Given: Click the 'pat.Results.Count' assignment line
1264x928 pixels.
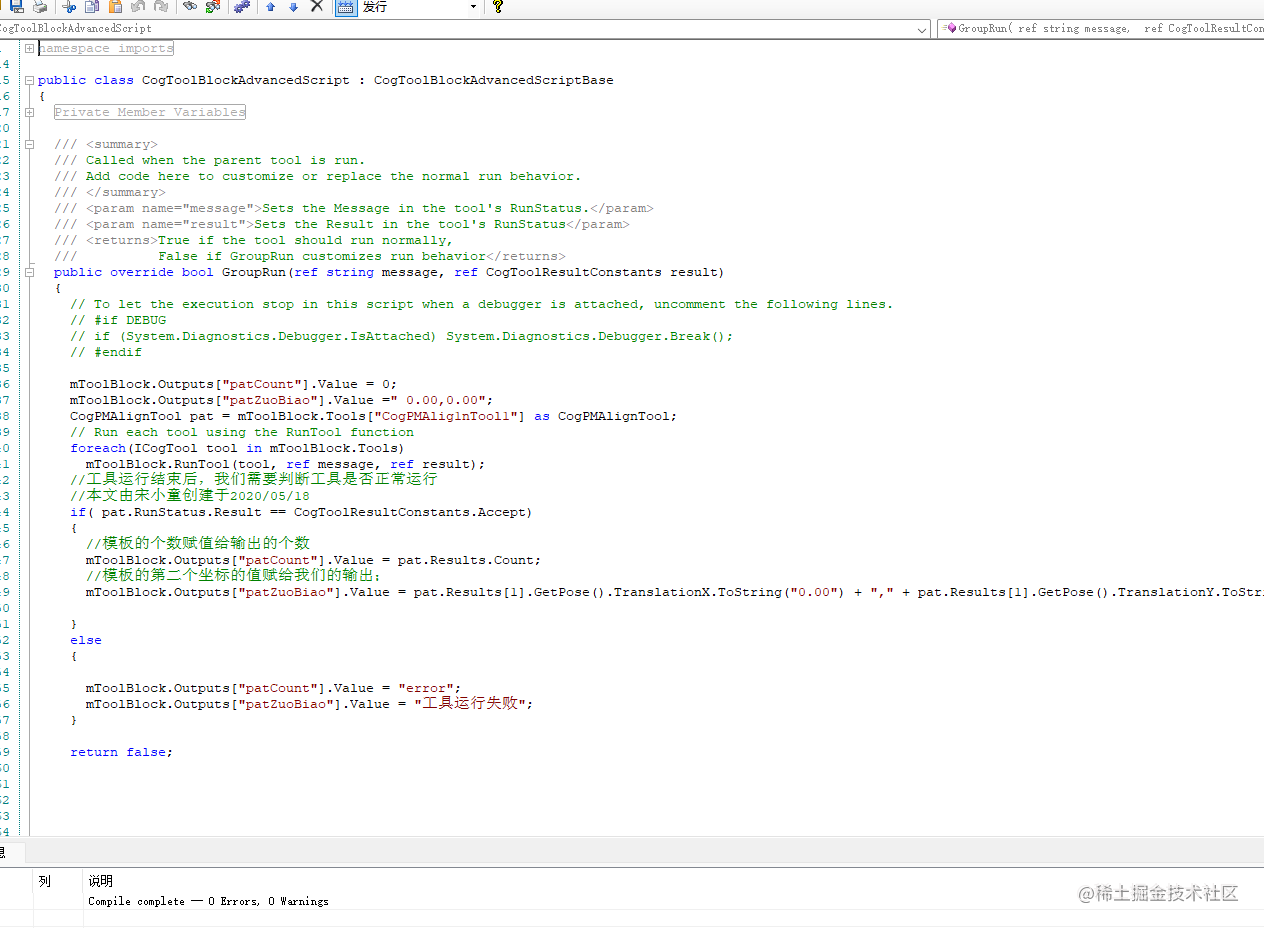Looking at the screenshot, I should click(x=313, y=560).
